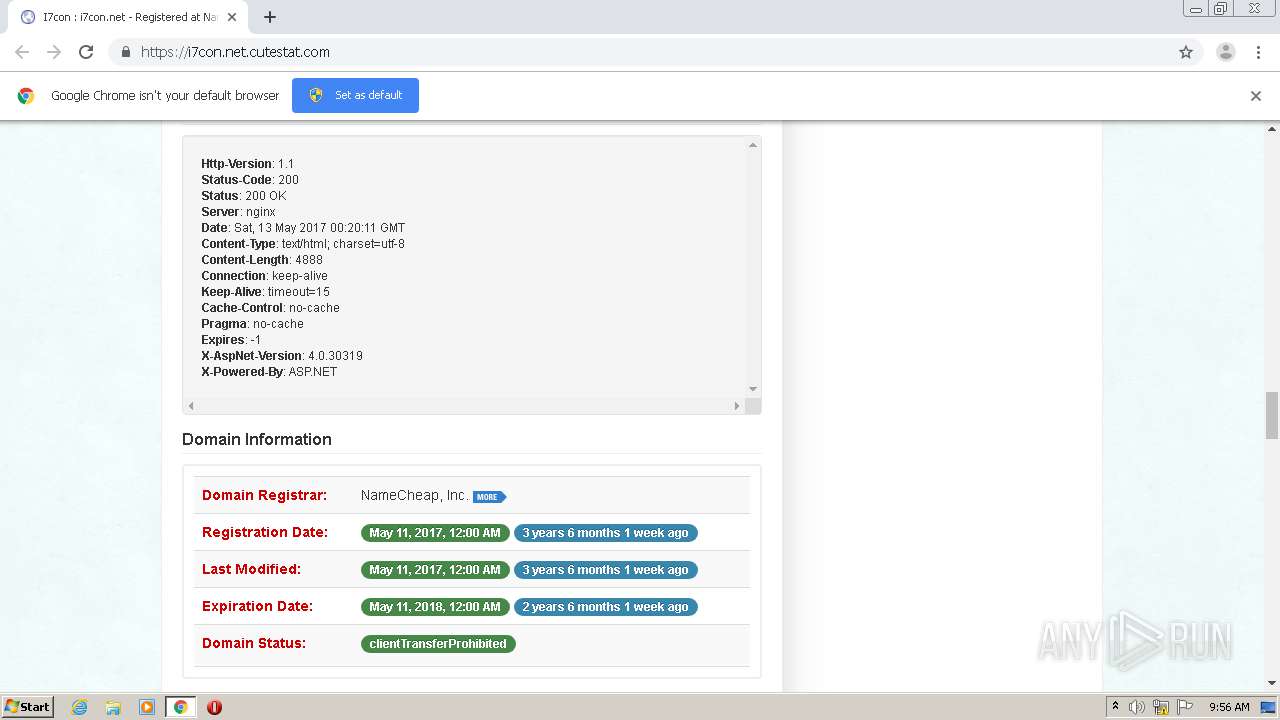The image size is (1280, 720).
Task: Open media player from taskbar
Action: pyautogui.click(x=147, y=707)
